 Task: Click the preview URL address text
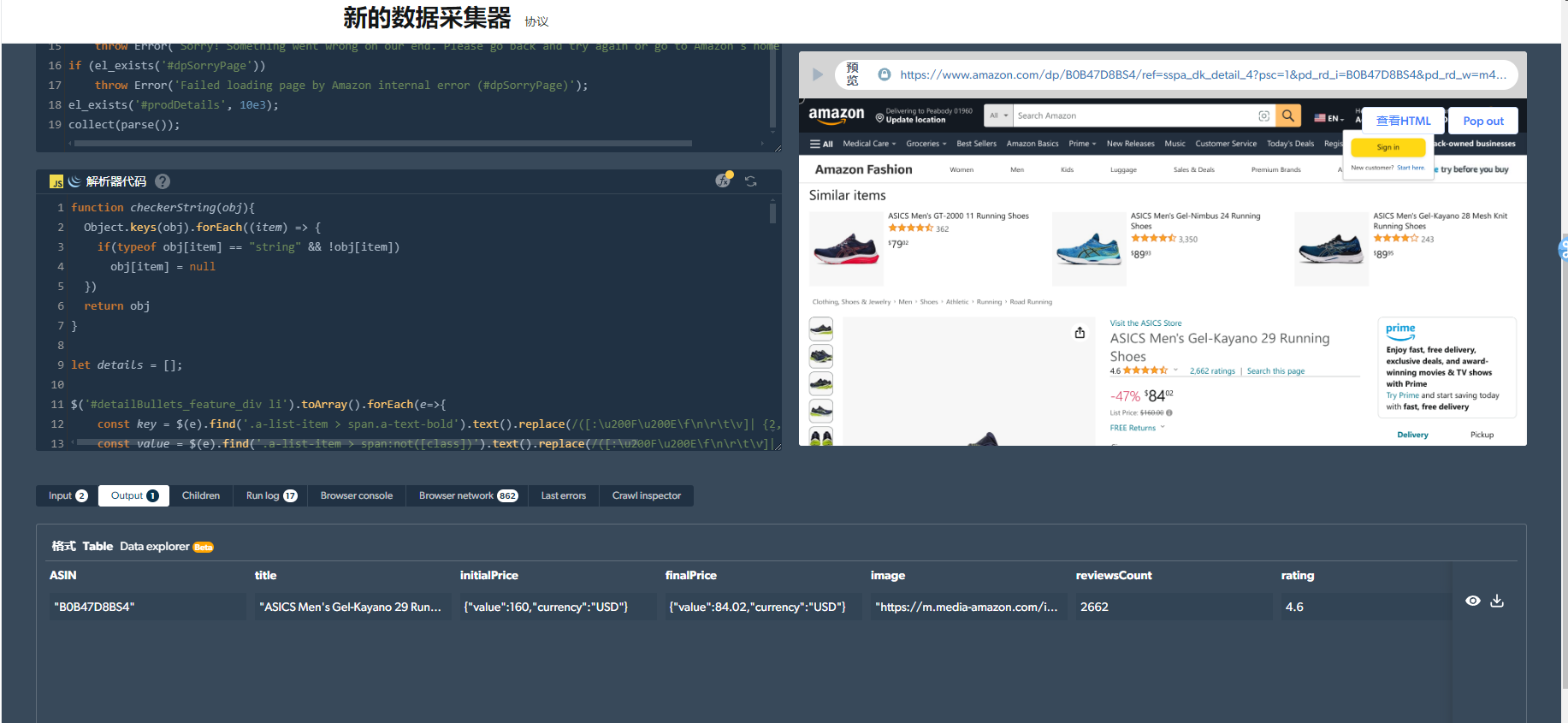coord(1203,74)
